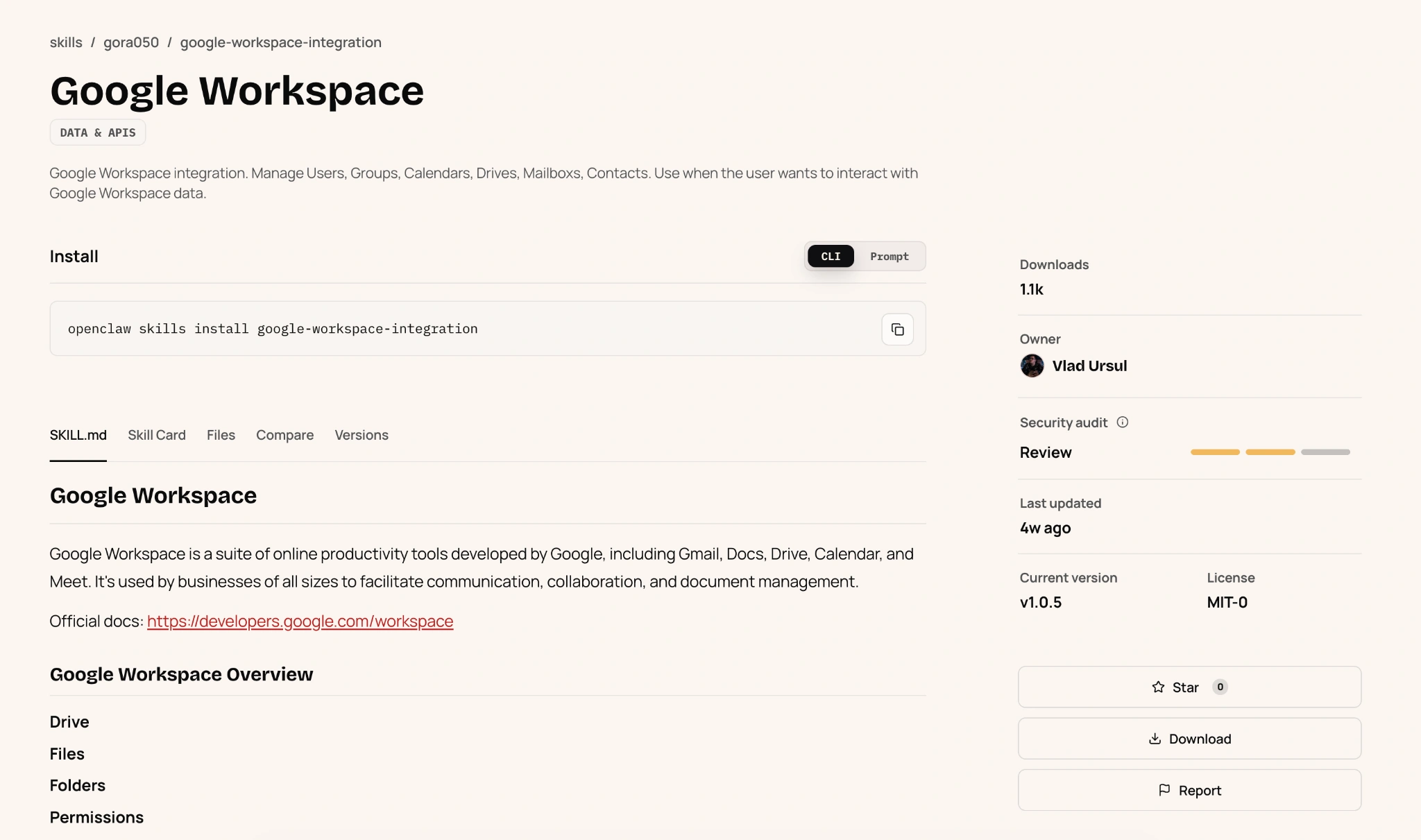Switch install mode to CLI
1421x840 pixels.
pyautogui.click(x=831, y=257)
